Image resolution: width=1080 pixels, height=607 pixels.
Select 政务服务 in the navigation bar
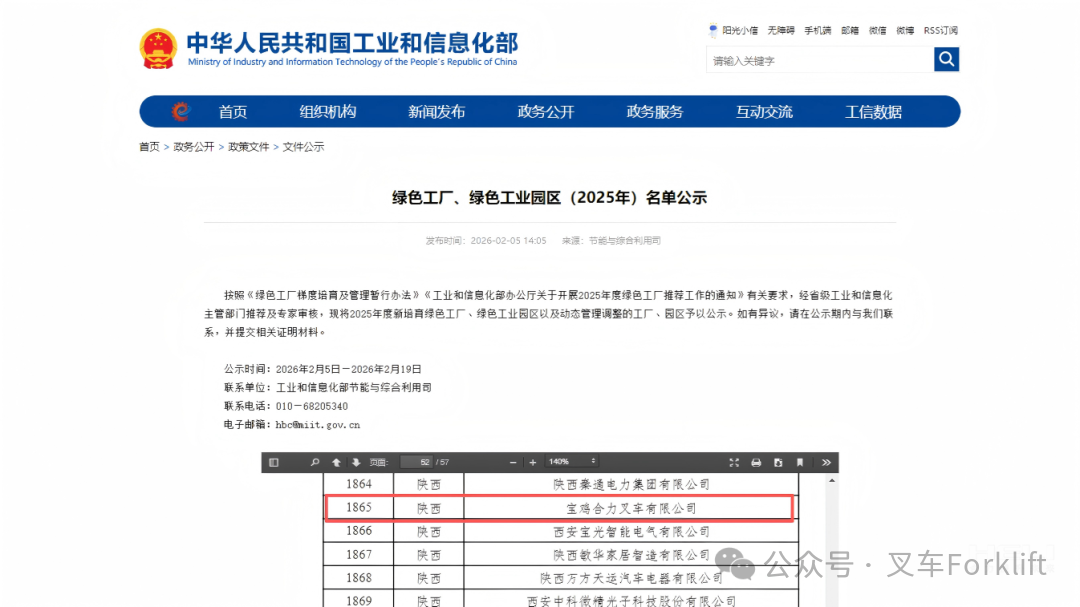(x=655, y=112)
